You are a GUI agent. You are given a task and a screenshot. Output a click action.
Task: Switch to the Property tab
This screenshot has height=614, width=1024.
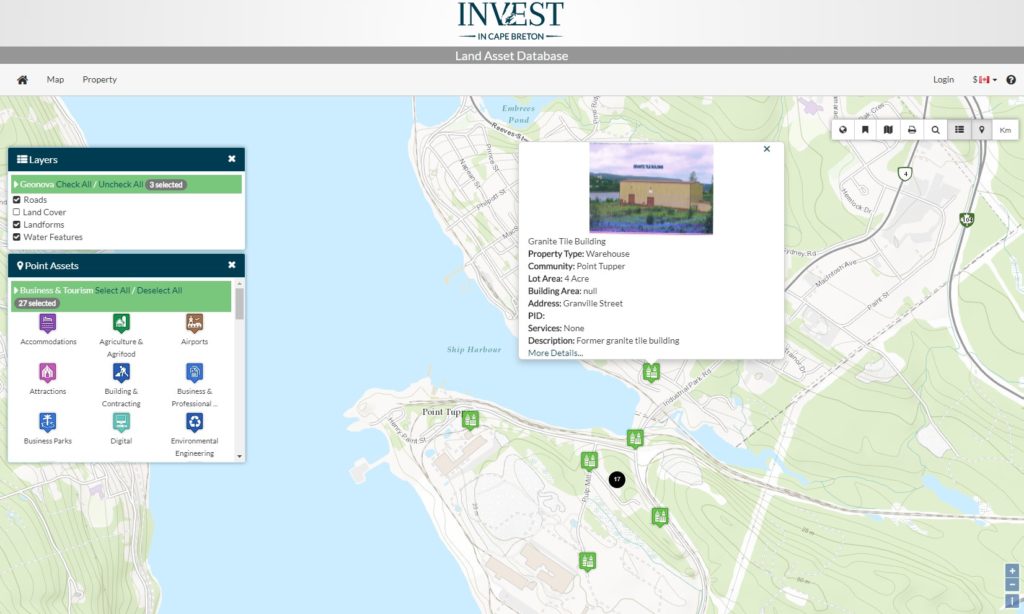[x=99, y=79]
